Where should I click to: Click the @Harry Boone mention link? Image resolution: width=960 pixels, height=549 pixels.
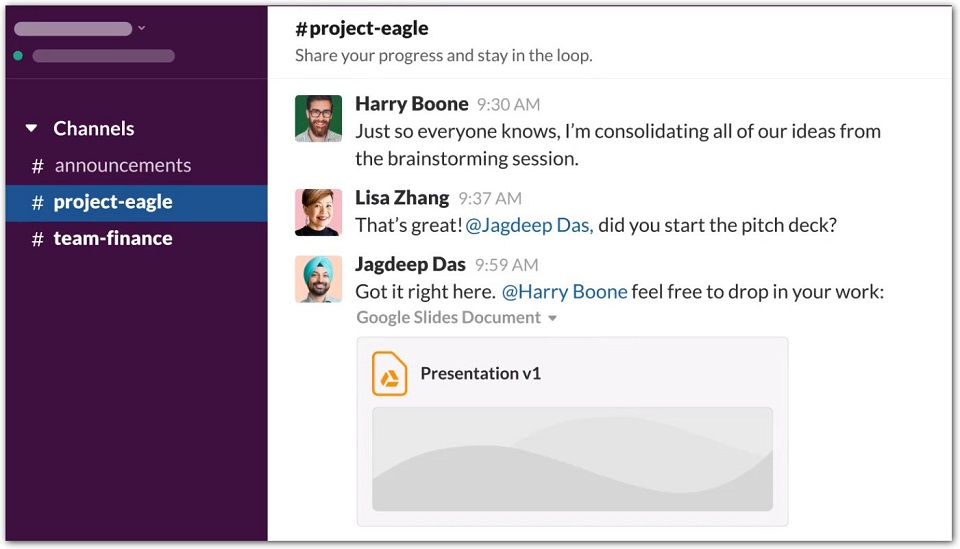pyautogui.click(x=564, y=292)
